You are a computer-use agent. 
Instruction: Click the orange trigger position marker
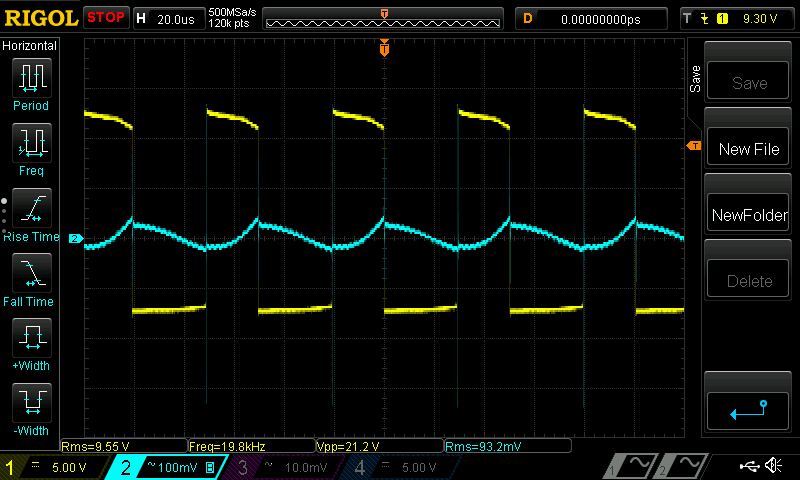pos(384,48)
